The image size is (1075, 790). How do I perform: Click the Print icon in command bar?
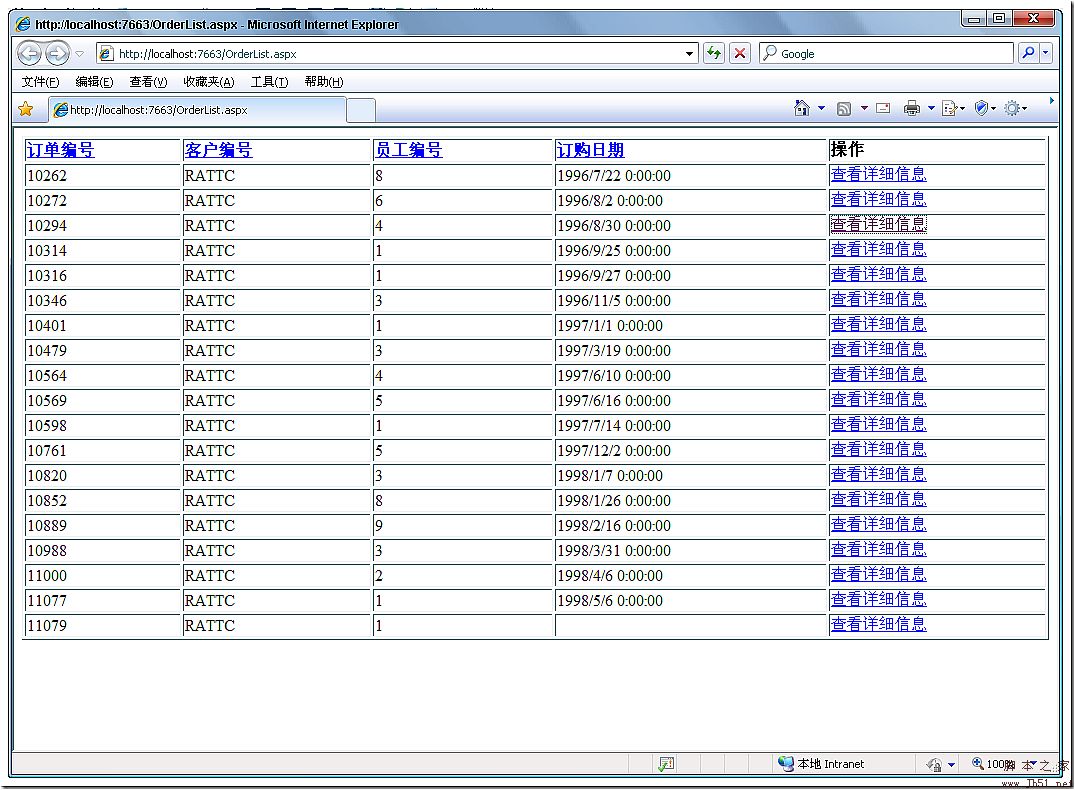point(911,108)
